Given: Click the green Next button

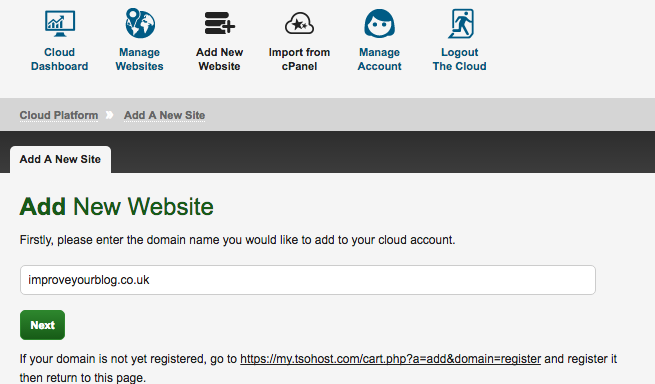Looking at the screenshot, I should tap(43, 325).
